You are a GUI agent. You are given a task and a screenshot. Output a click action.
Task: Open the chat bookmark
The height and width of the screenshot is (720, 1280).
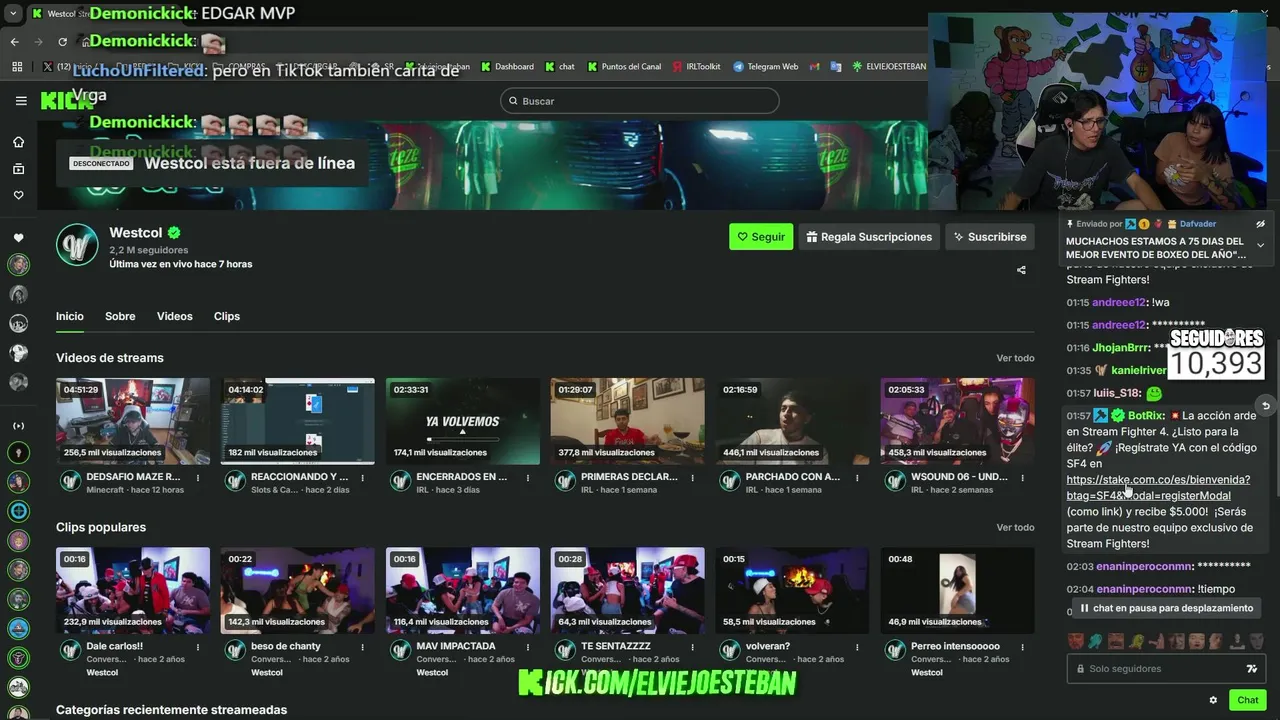(560, 67)
